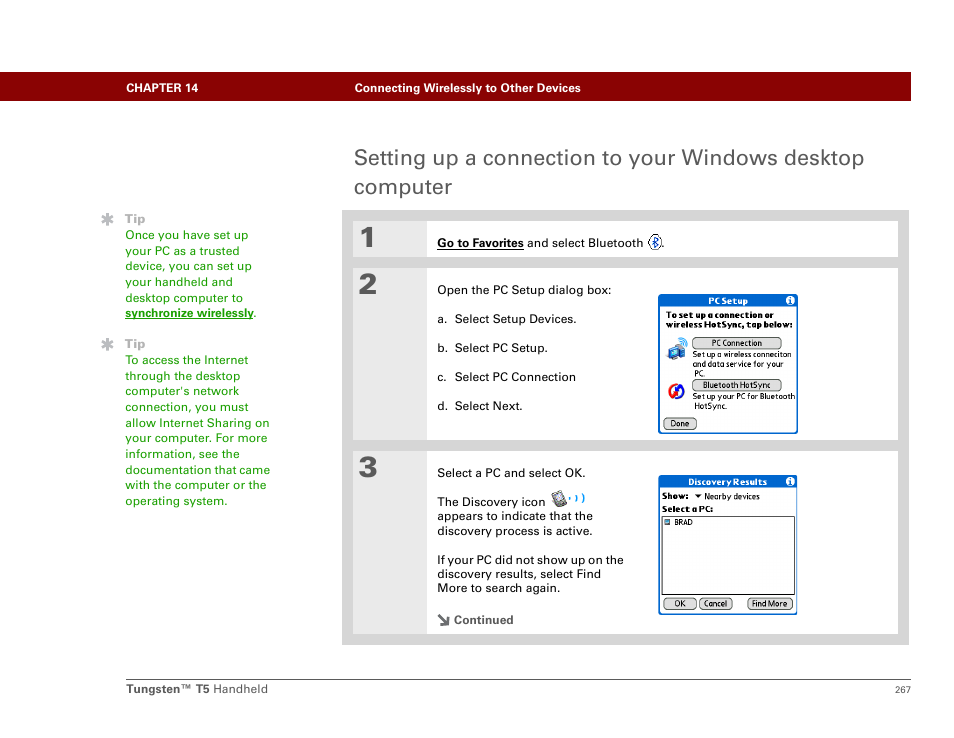This screenshot has width=954, height=738.
Task: Click the CHAPTER 14 header text
Action: (162, 88)
